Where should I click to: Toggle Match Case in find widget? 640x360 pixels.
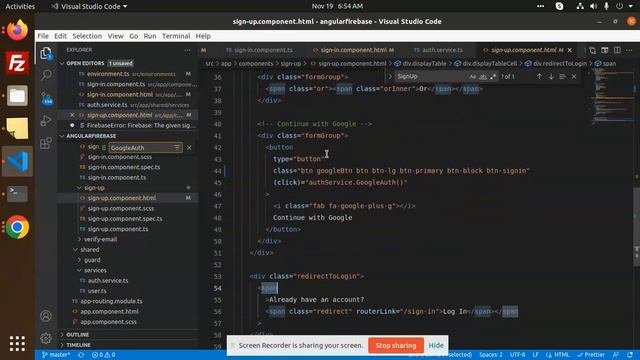[473, 77]
